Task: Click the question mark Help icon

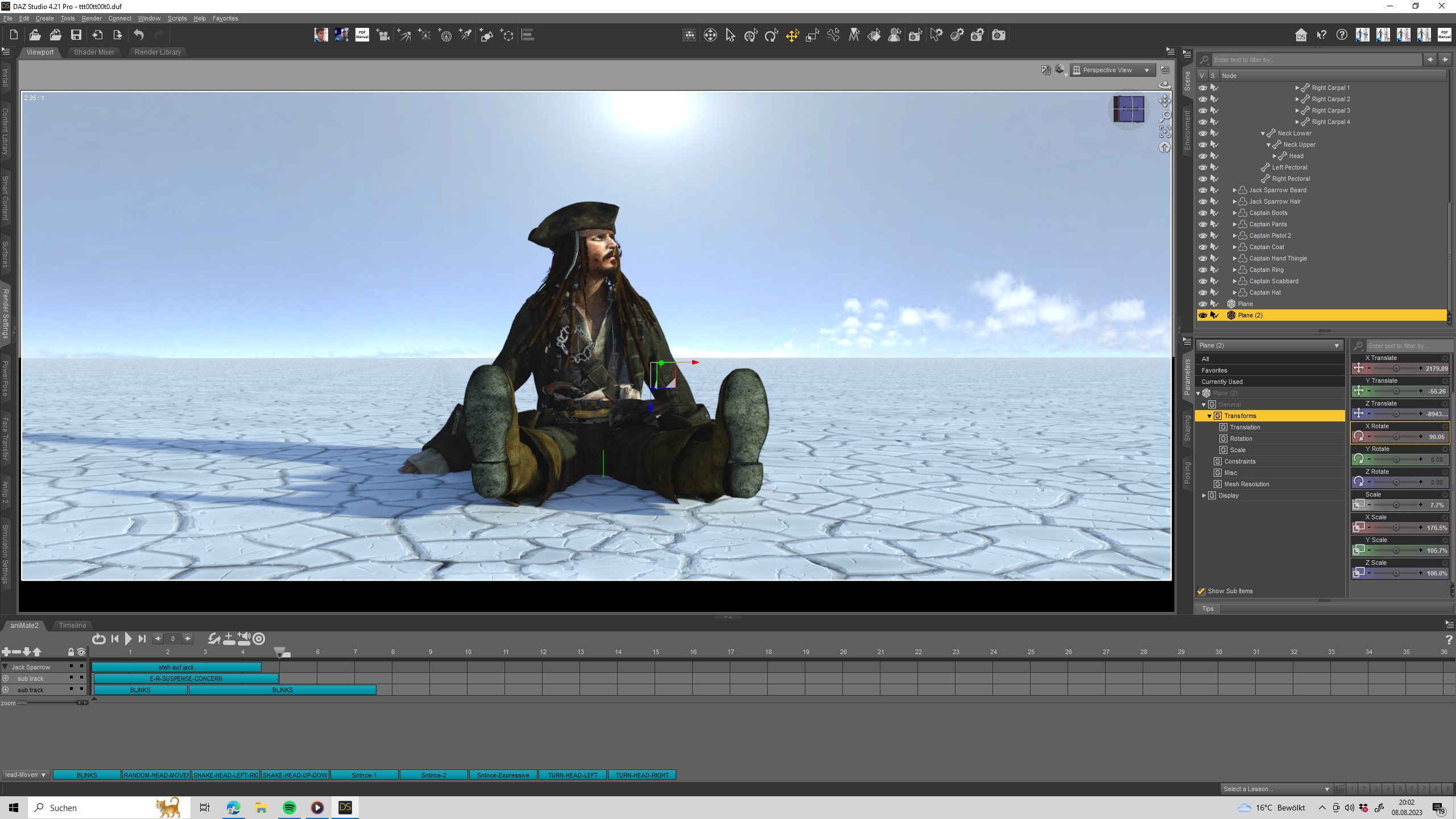Action: pos(1342,35)
